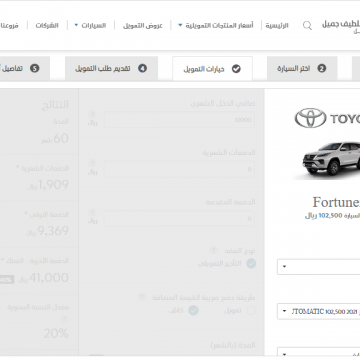Open the AUTOMATIC 102,500 2021 dropdown
Image resolution: width=360 pixels, height=360 pixels.
[318, 311]
